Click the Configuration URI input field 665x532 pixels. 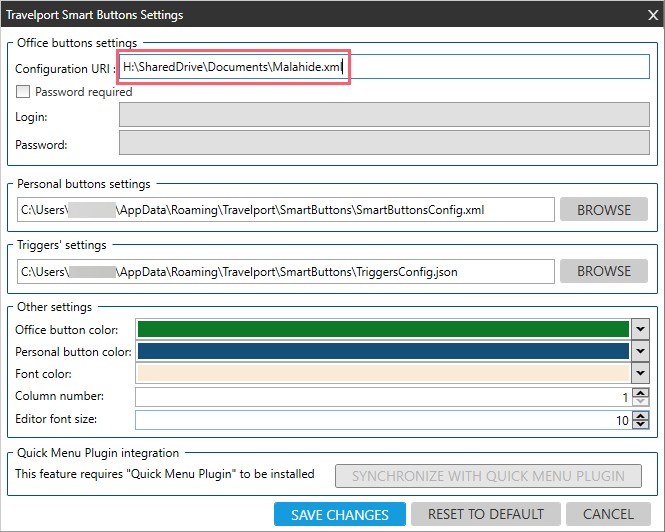tap(384, 68)
